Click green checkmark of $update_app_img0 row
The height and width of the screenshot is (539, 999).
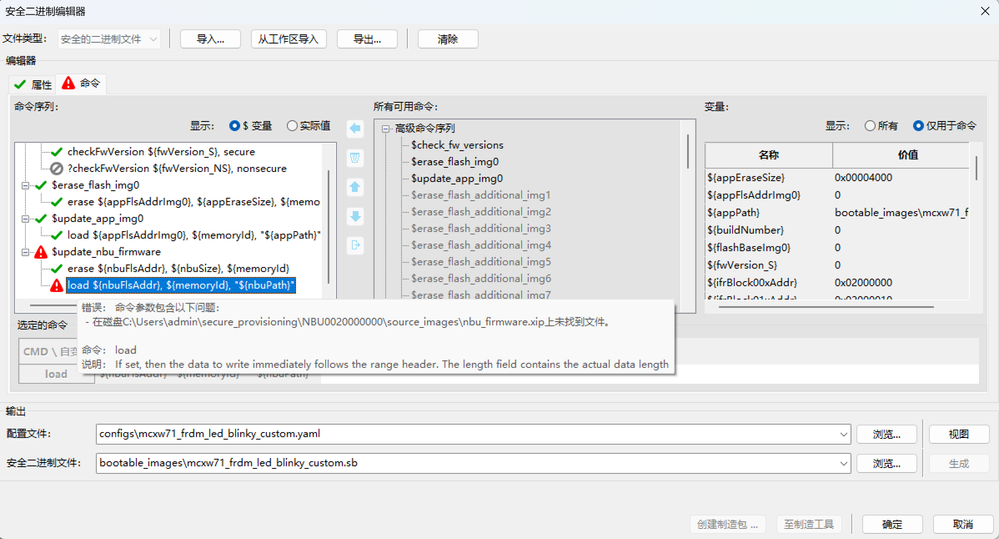41,219
